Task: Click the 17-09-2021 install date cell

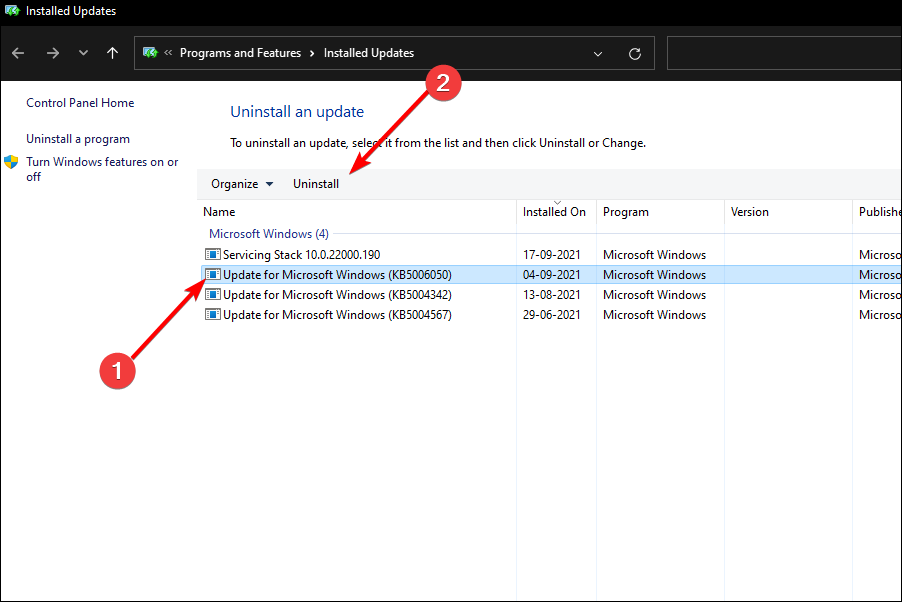Action: pyautogui.click(x=552, y=254)
